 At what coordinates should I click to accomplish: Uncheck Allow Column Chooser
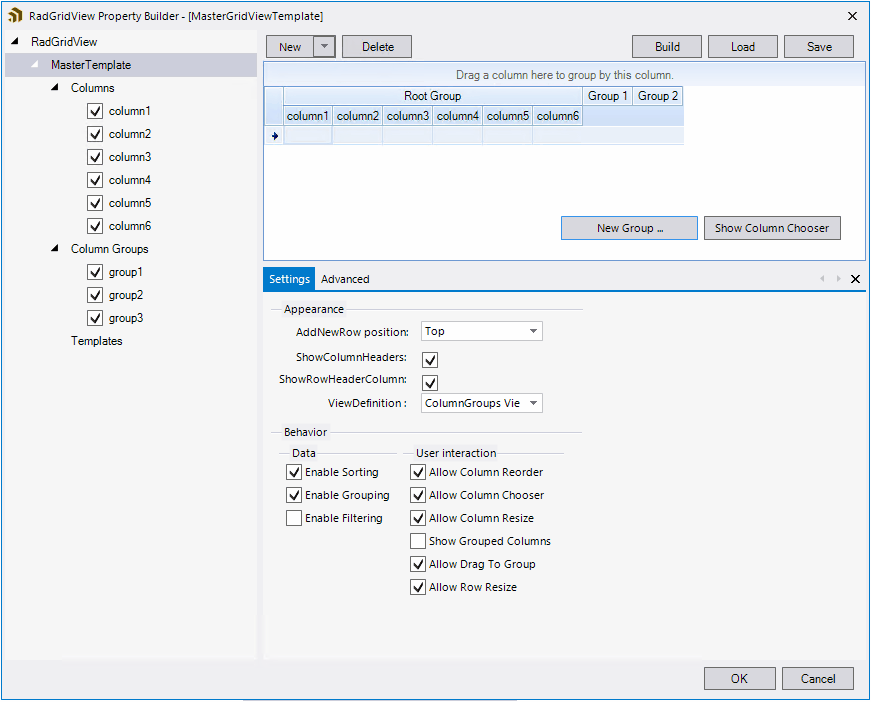coord(417,495)
